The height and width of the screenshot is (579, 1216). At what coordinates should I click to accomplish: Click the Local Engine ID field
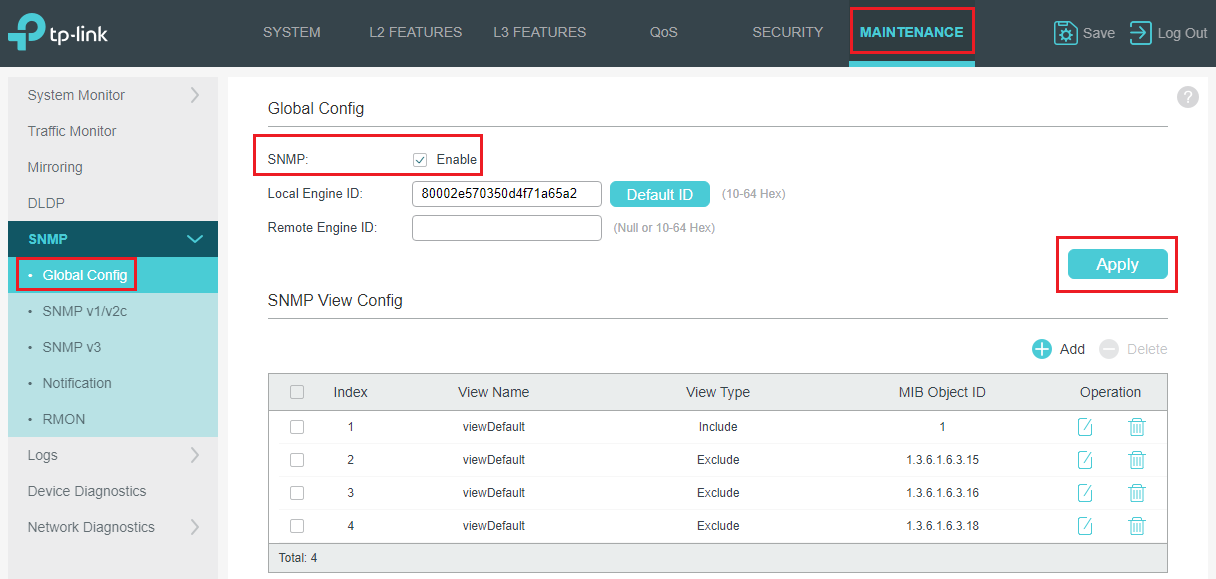tap(507, 194)
